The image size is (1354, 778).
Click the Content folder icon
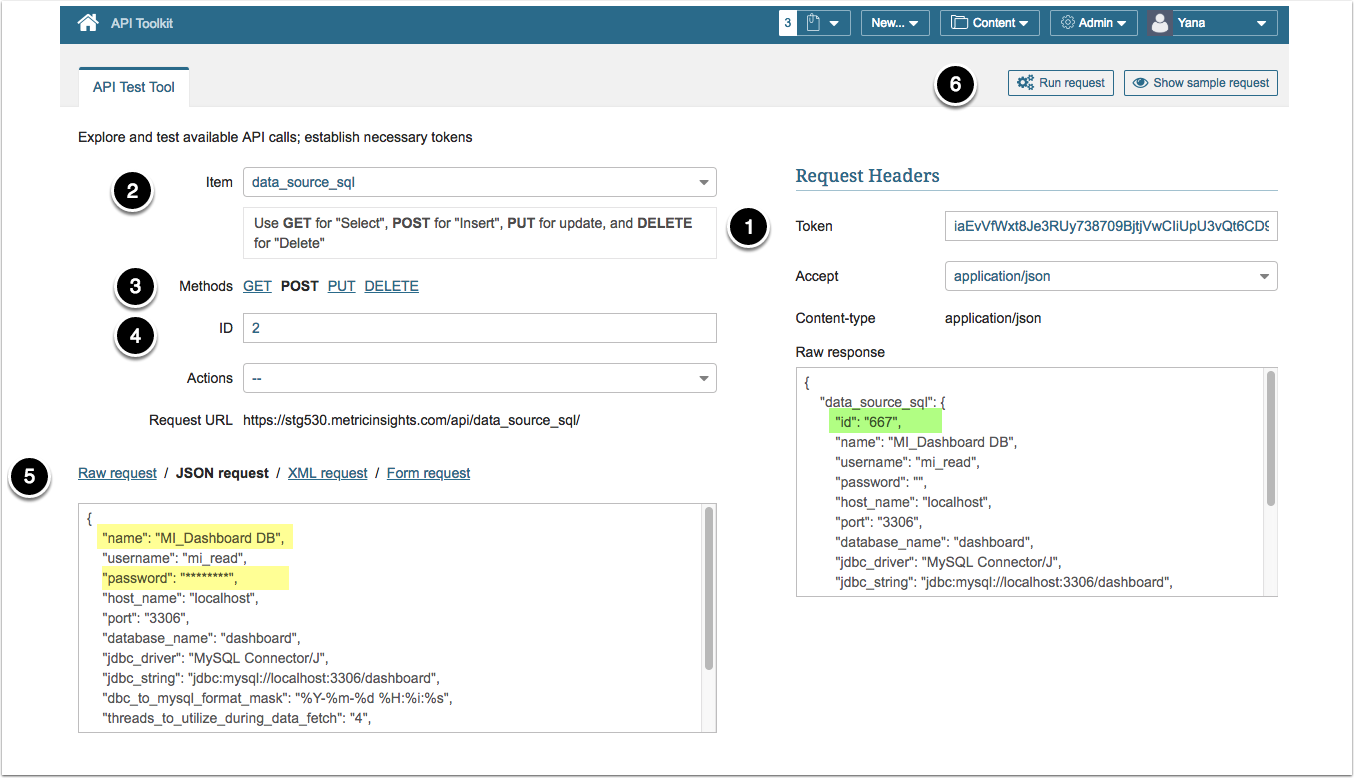coord(959,23)
